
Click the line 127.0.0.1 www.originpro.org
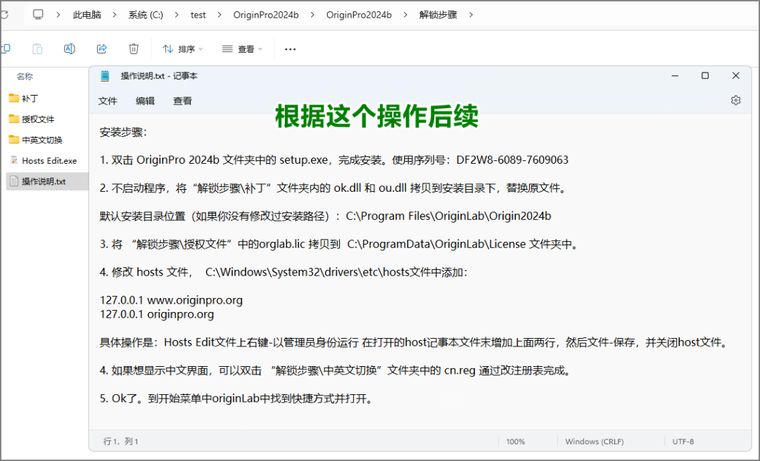(x=171, y=300)
